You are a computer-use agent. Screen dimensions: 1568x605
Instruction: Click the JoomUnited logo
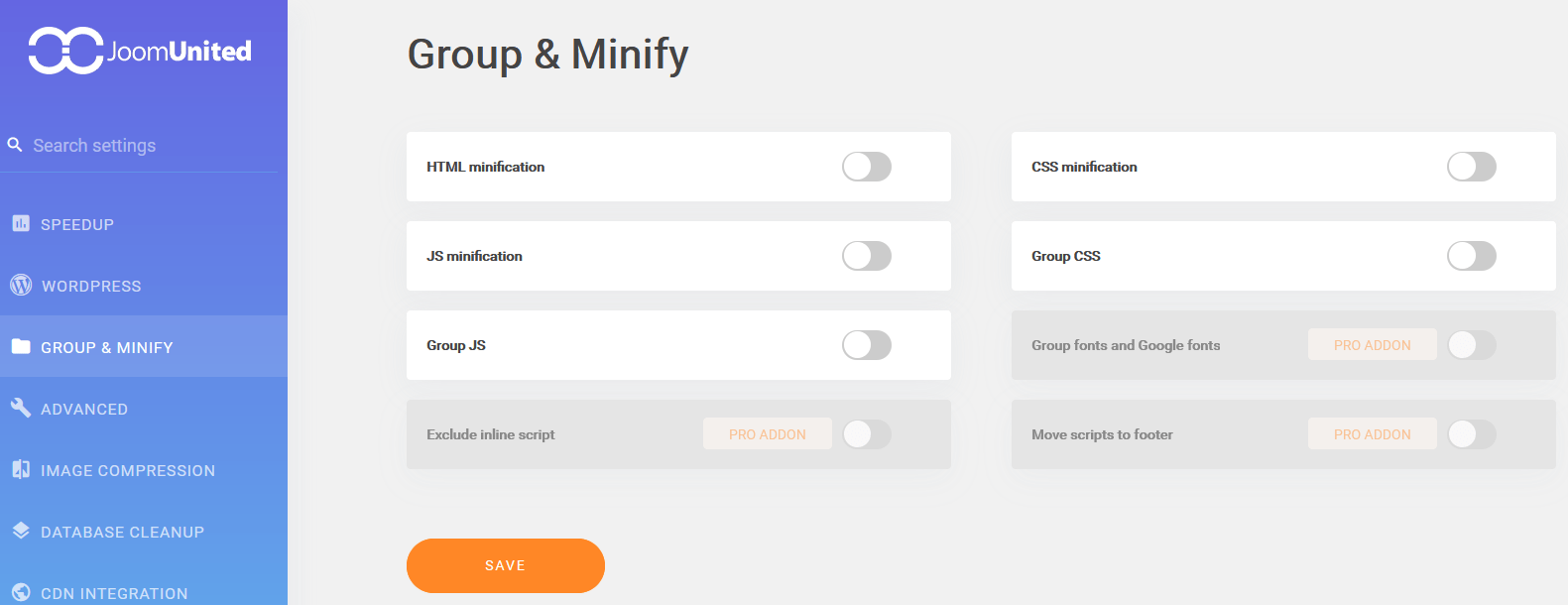point(140,51)
